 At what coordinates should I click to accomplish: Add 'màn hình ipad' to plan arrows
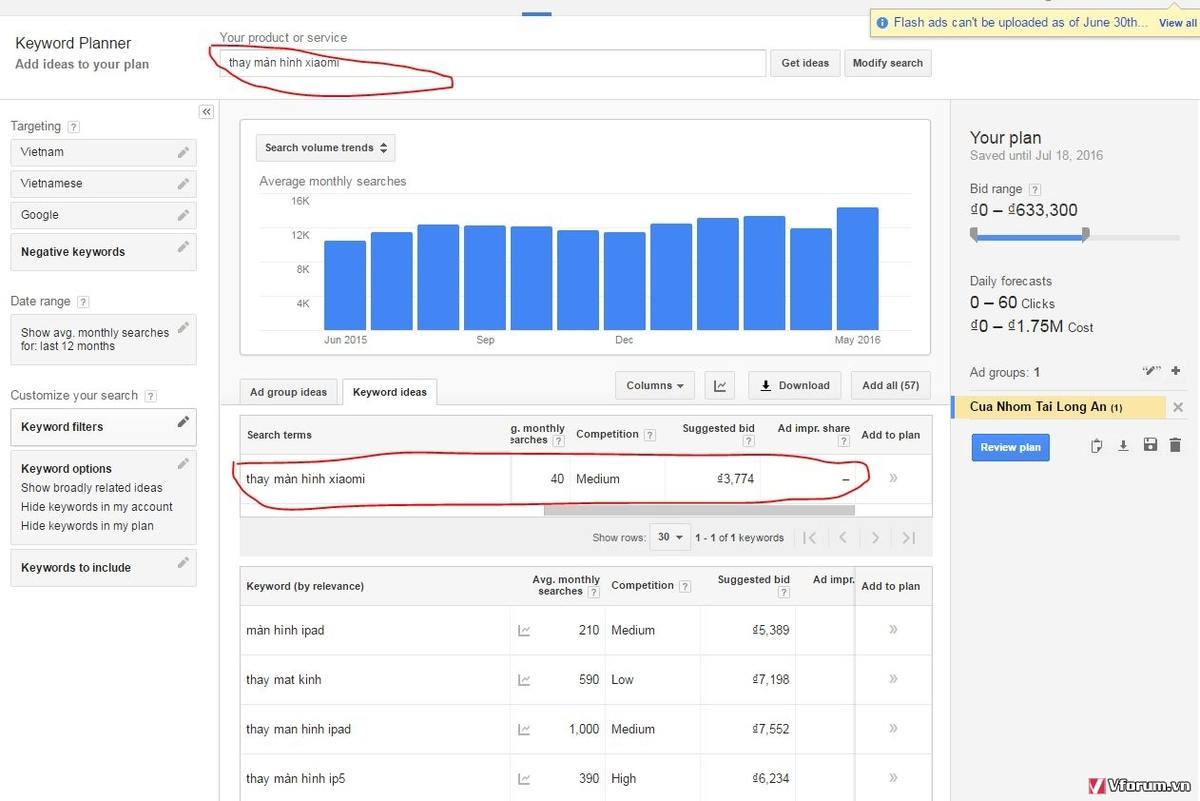point(893,630)
